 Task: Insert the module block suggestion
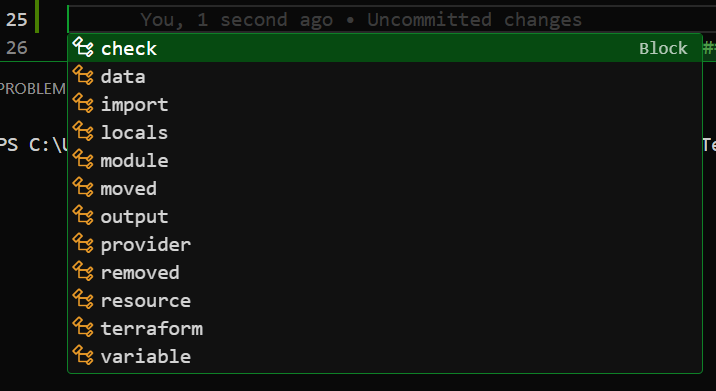384,160
